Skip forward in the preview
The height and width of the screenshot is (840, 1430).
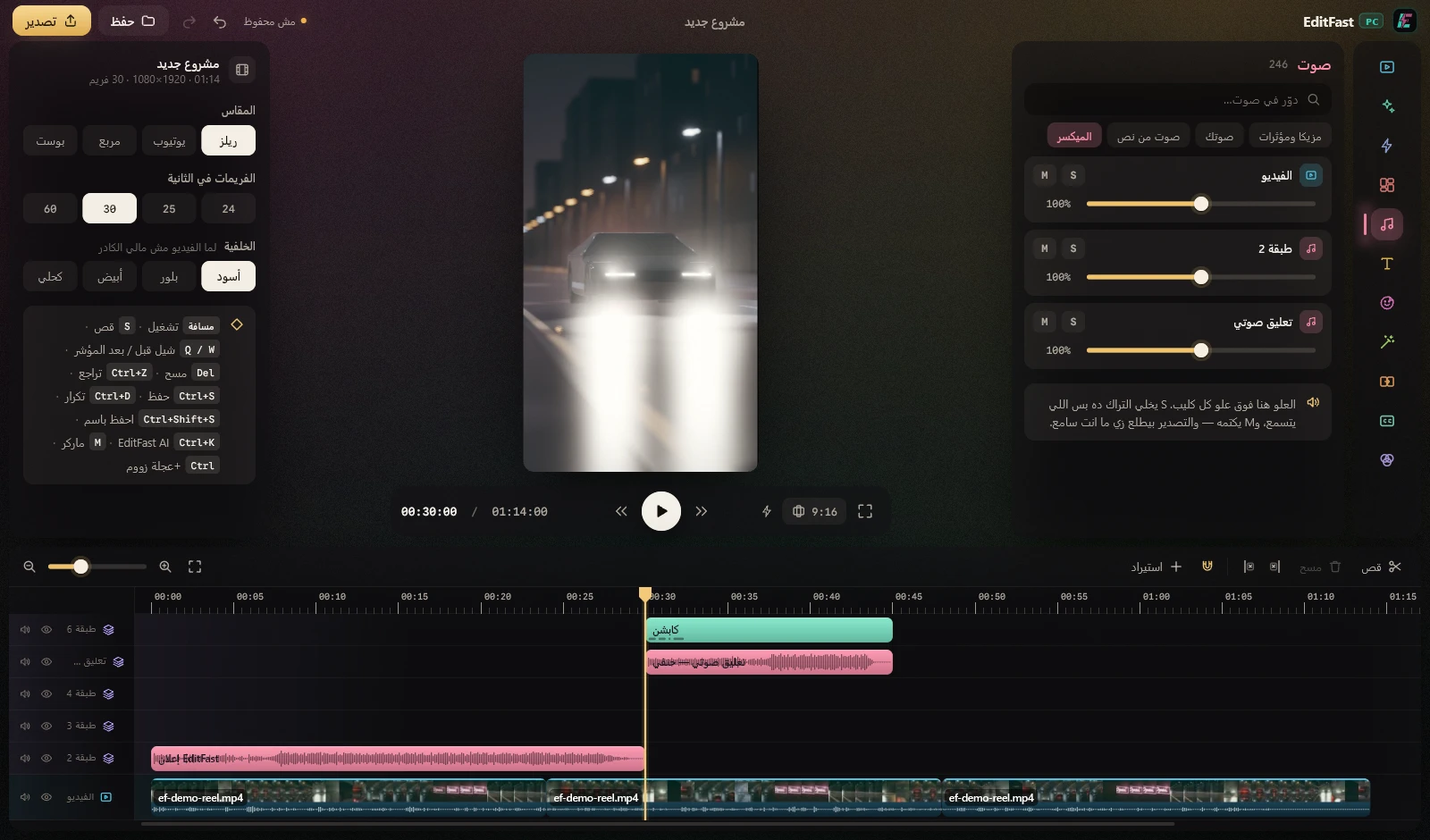[x=702, y=511]
